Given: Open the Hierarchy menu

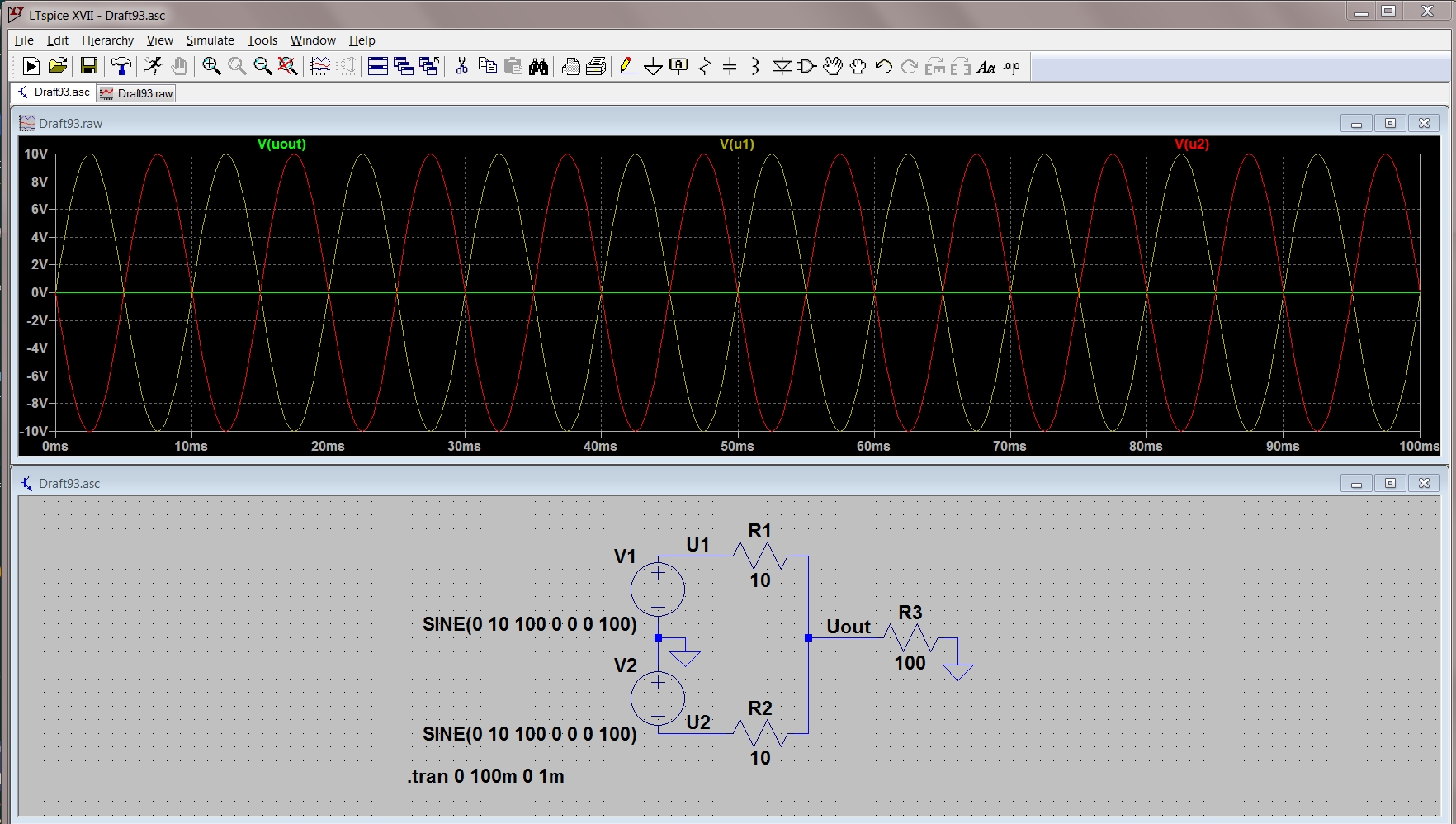Looking at the screenshot, I should 107,40.
